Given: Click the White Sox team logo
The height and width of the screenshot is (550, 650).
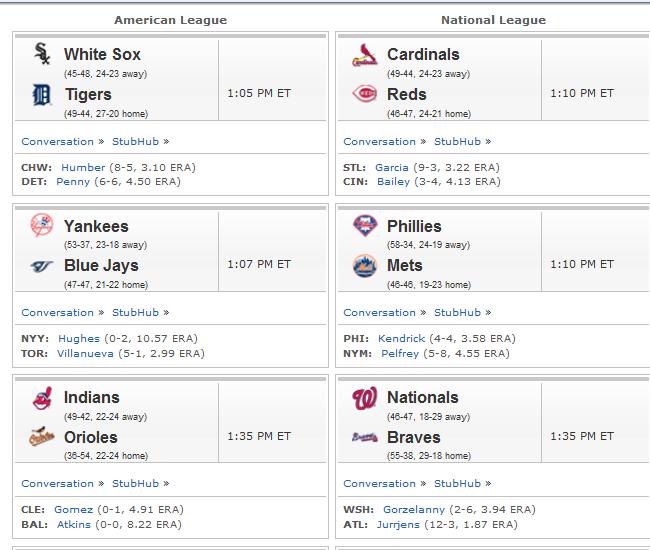Looking at the screenshot, I should tap(42, 54).
